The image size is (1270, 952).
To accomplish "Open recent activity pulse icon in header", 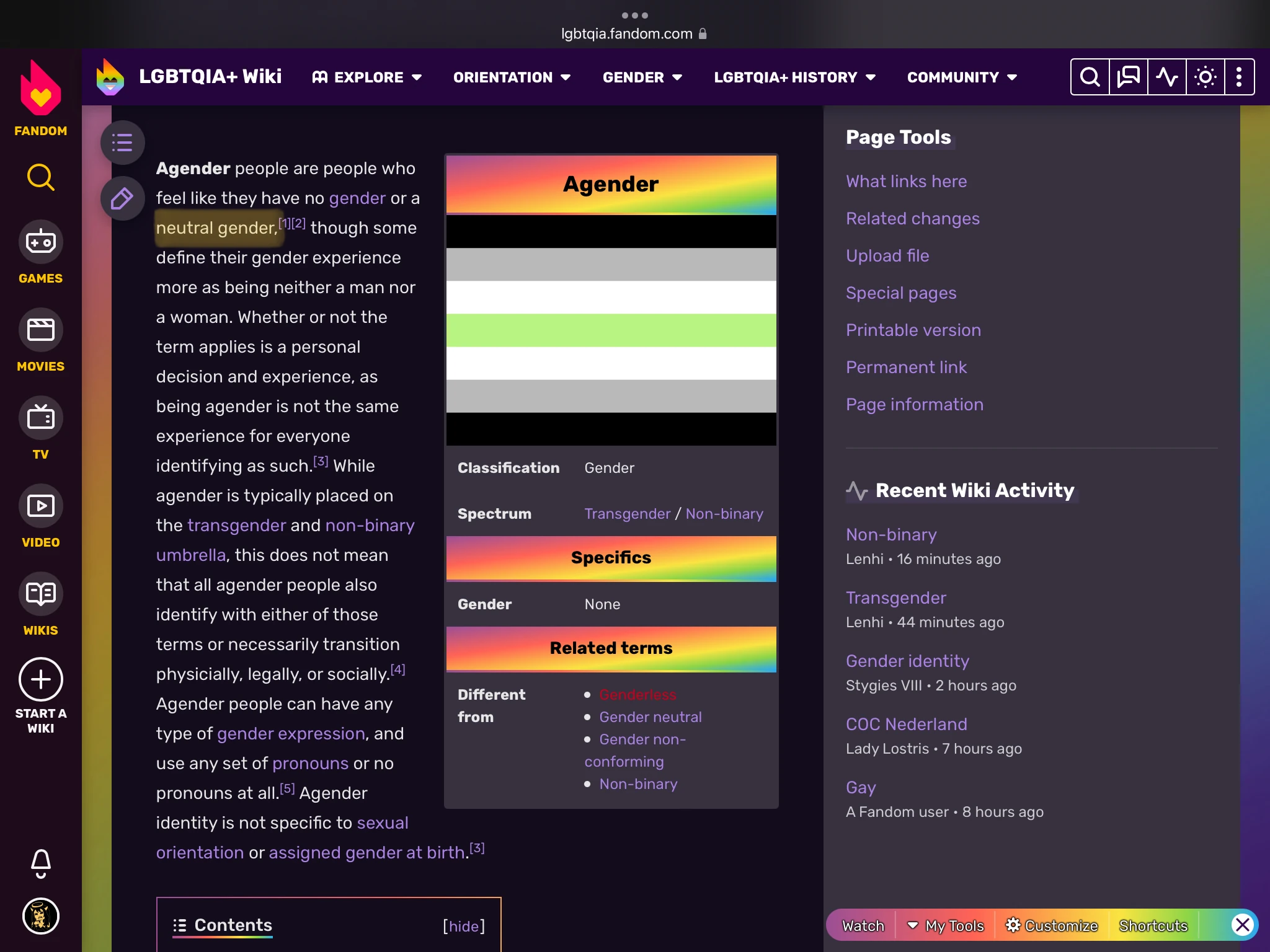I will tap(1166, 77).
